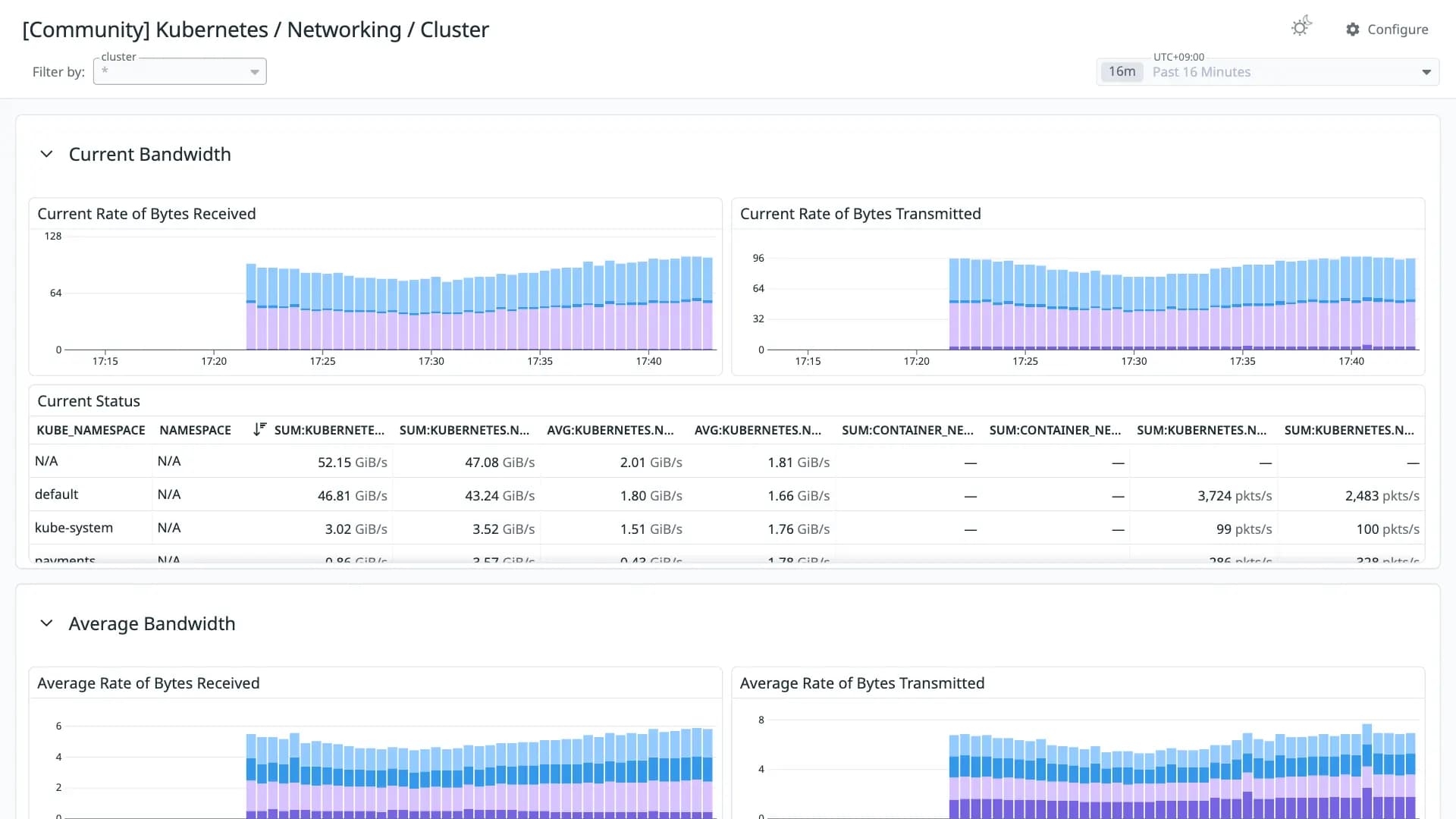
Task: Click the Average Rate of Bytes Received title
Action: tap(149, 683)
